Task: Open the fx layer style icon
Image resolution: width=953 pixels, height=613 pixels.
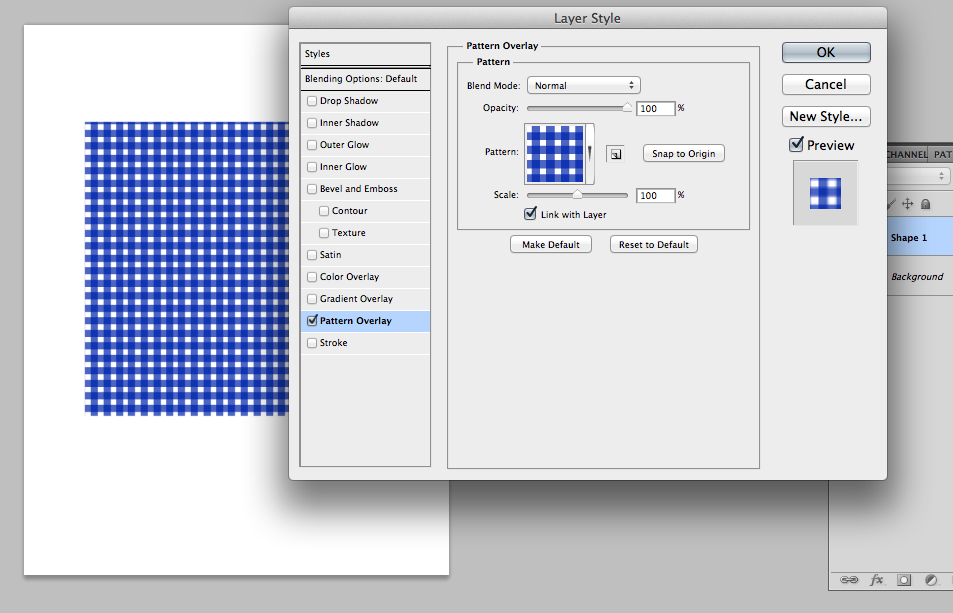Action: (876, 580)
